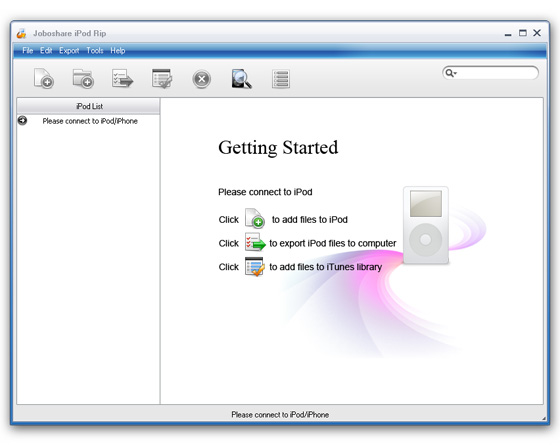The width and height of the screenshot is (560, 445).
Task: Click the add-files icon in Getting Started
Action: (255, 218)
